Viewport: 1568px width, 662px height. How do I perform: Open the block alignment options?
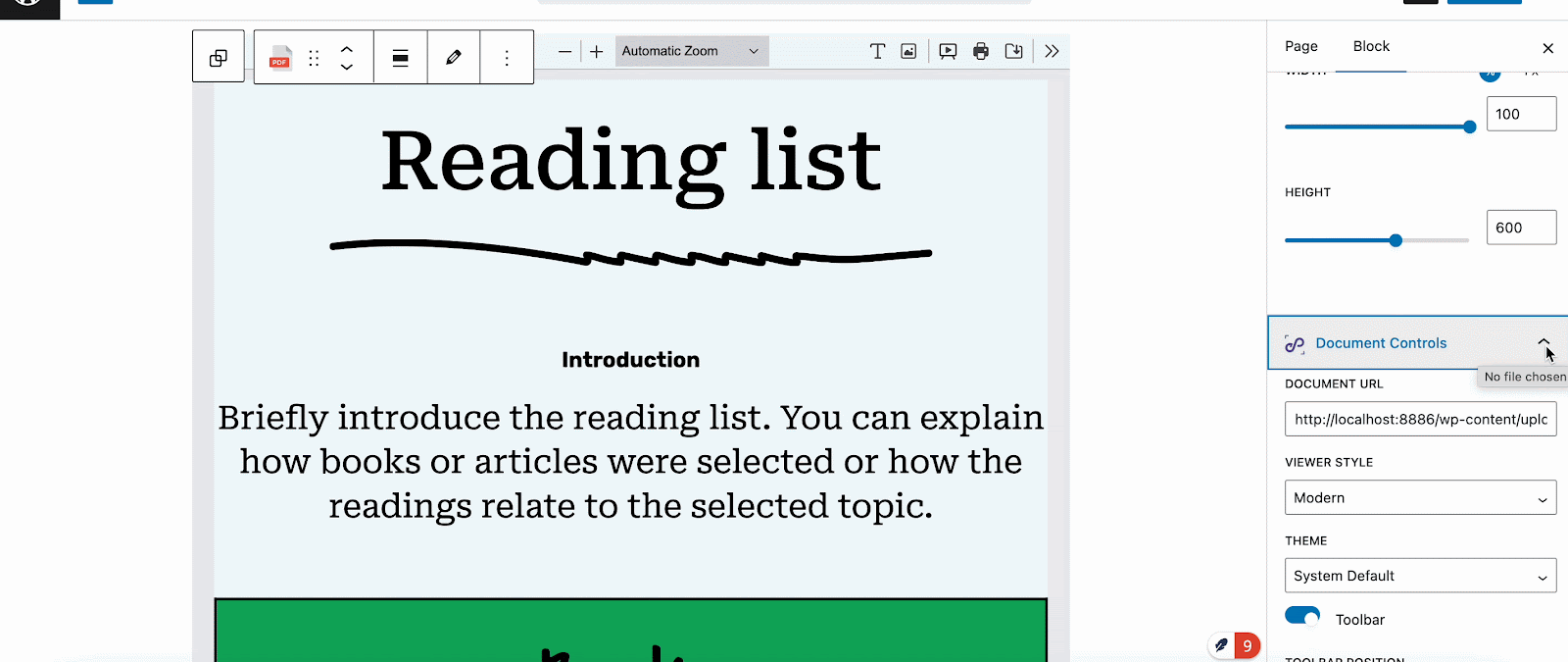pyautogui.click(x=400, y=58)
